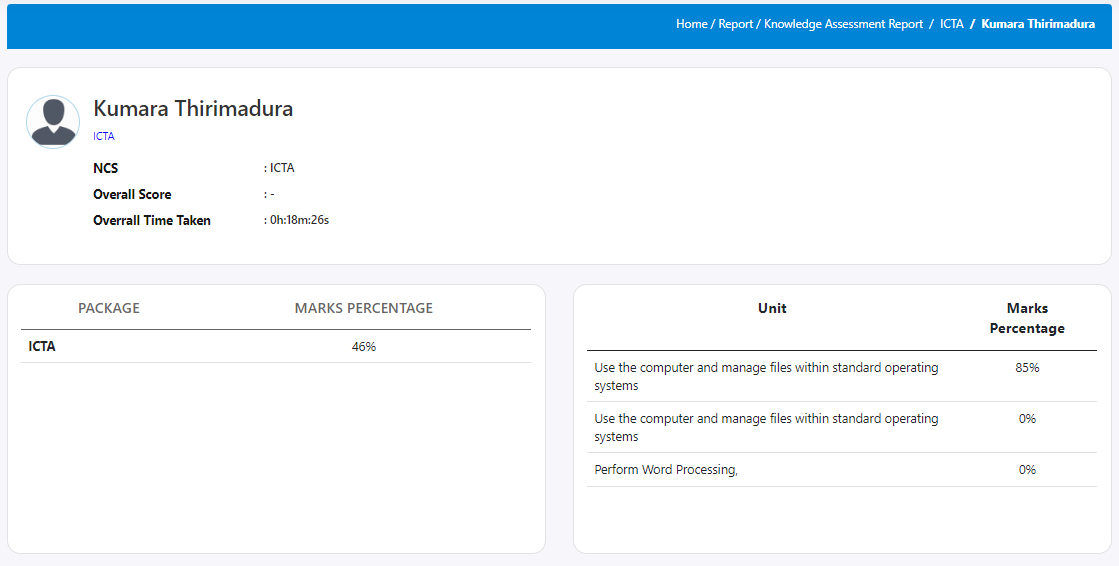
Task: Click the Kumara Thirimadura name heading
Action: [x=193, y=109]
